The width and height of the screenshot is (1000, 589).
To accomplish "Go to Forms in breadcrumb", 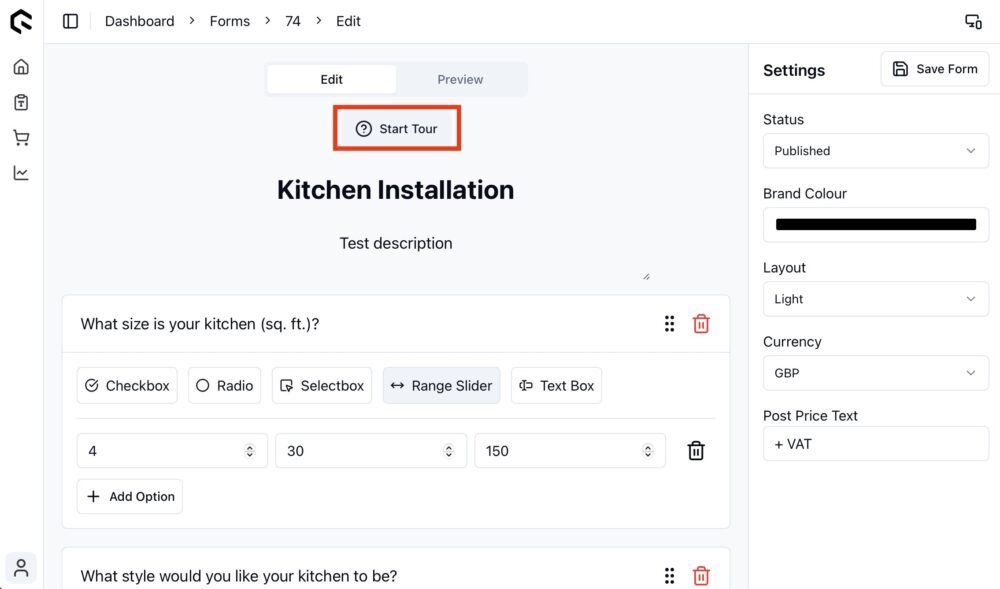I will (x=230, y=21).
